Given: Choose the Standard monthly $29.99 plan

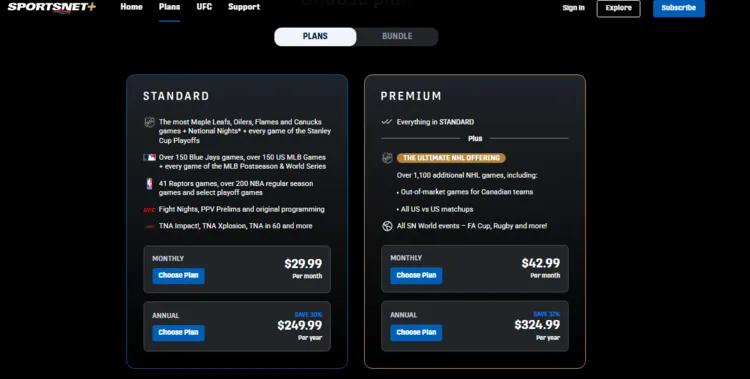Looking at the screenshot, I should click(x=178, y=276).
